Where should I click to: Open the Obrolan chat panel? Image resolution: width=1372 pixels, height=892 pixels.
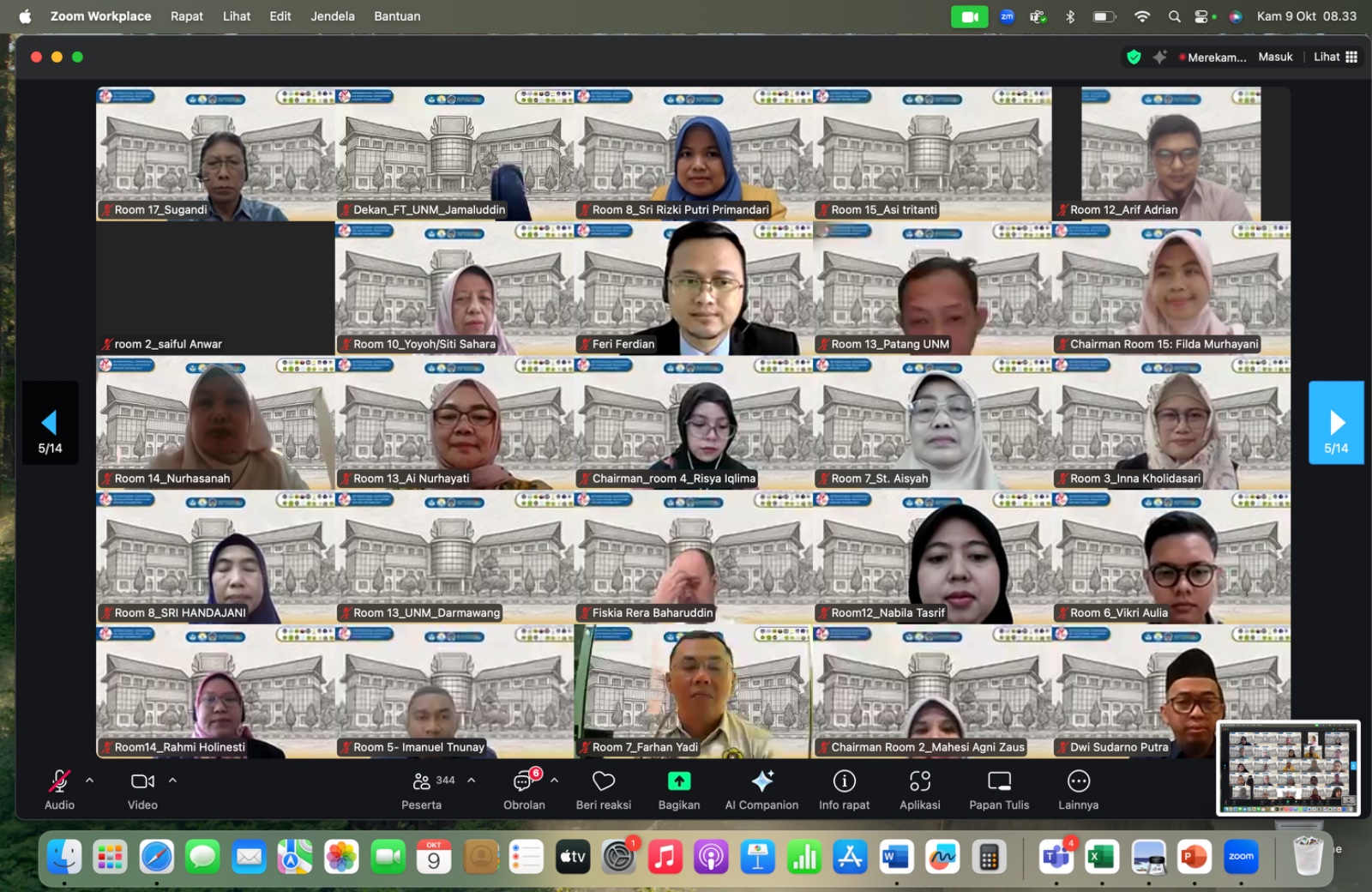pyautogui.click(x=523, y=781)
